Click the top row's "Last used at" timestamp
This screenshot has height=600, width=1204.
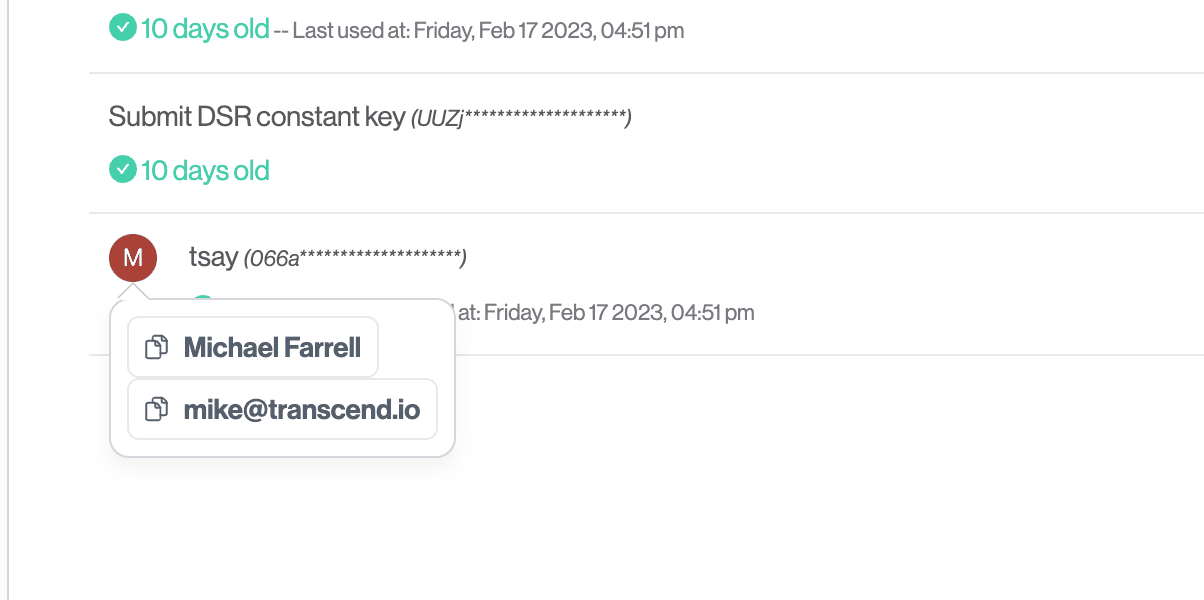488,30
